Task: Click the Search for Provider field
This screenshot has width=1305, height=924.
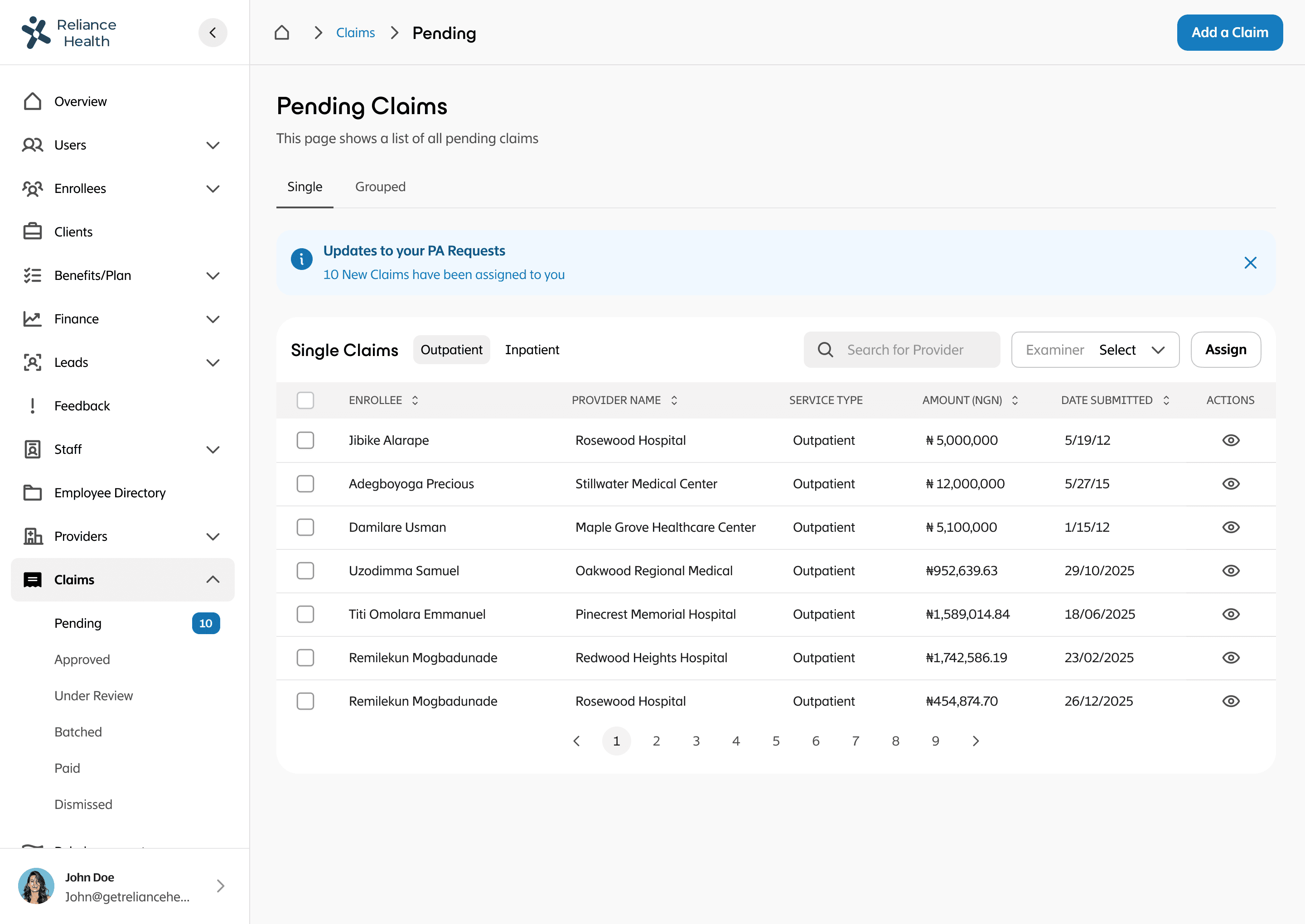Action: tap(905, 349)
